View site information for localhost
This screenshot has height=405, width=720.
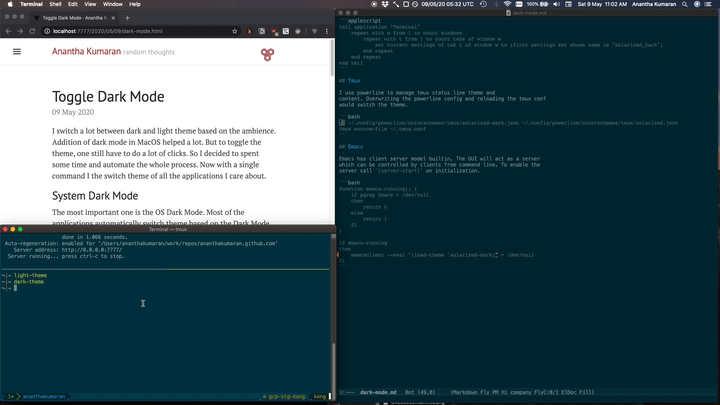point(47,31)
